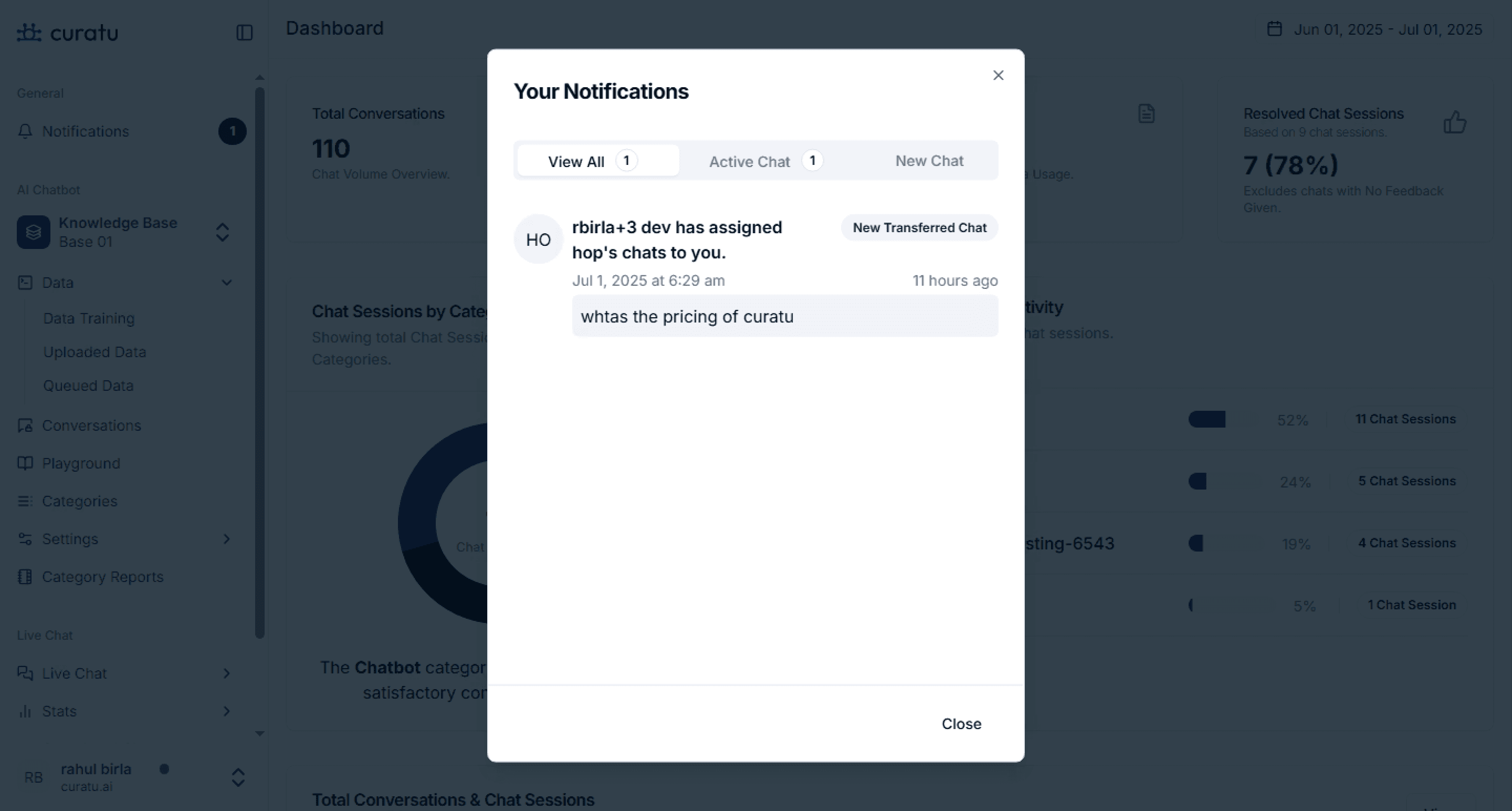Switch to the New Chat tab

929,161
